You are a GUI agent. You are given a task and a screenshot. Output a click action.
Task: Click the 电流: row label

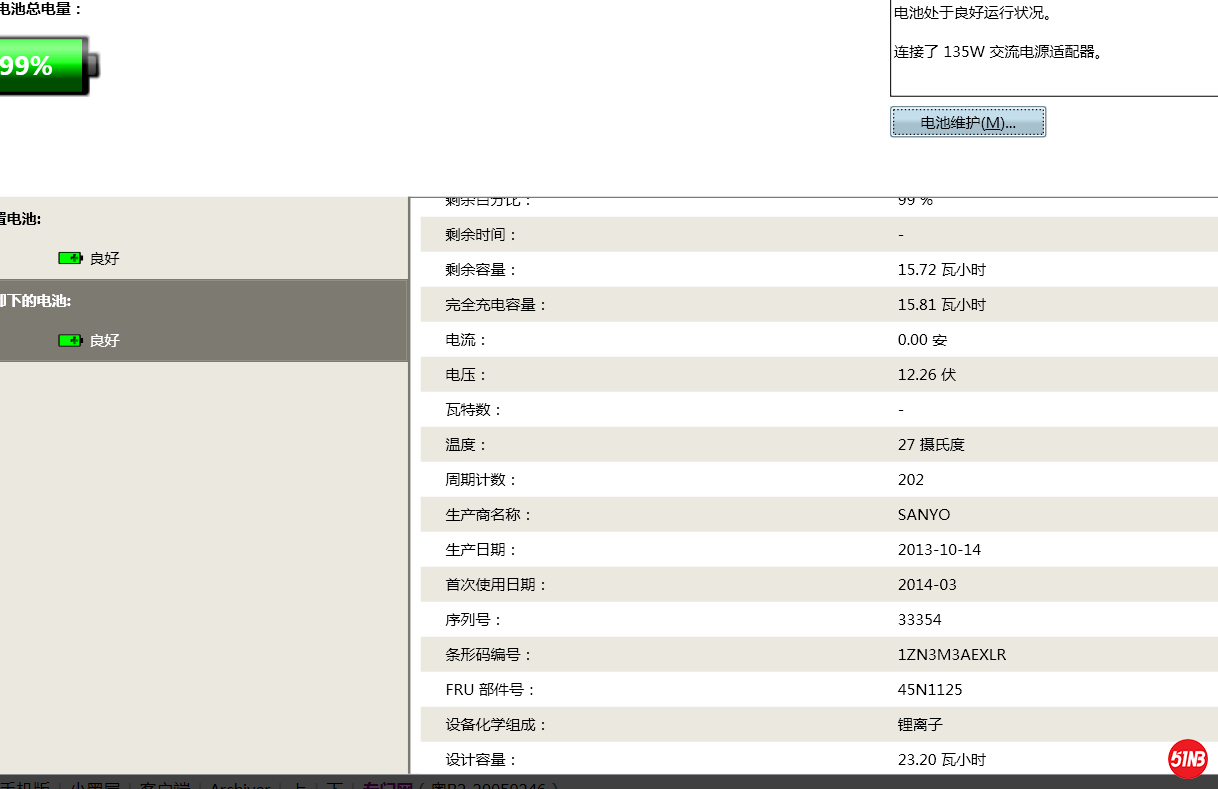(467, 340)
